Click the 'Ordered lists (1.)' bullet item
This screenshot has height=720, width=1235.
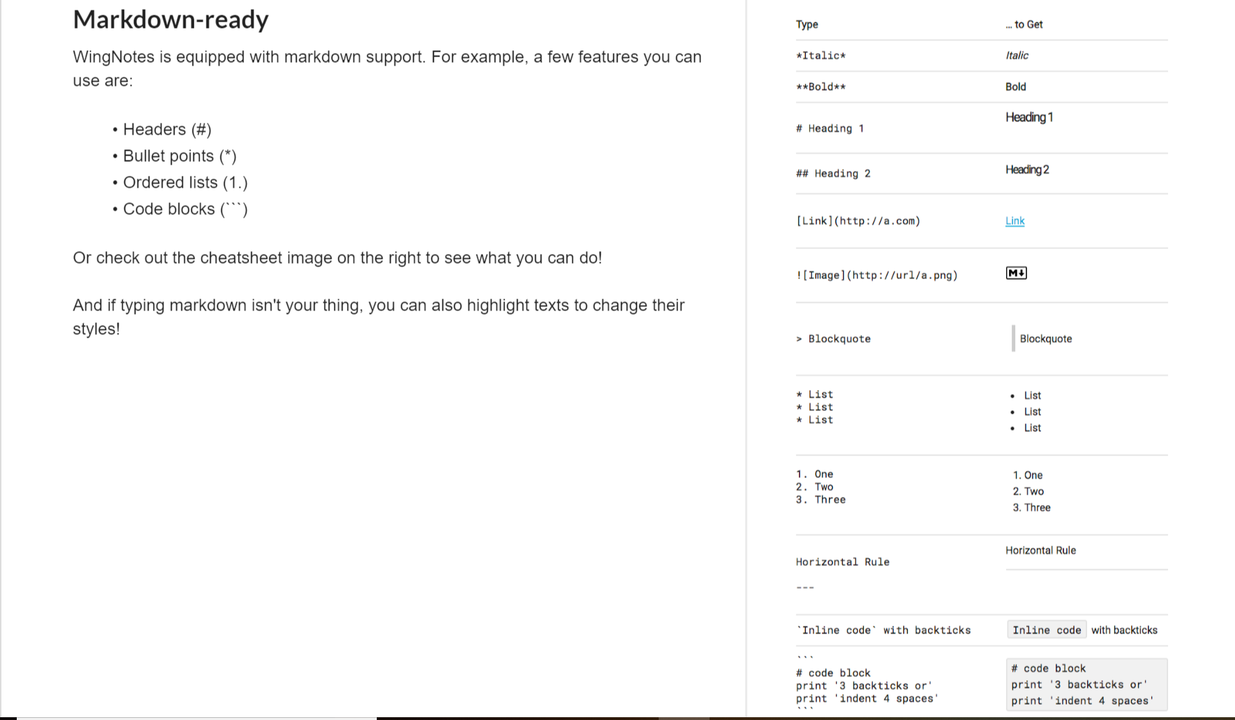tap(185, 182)
